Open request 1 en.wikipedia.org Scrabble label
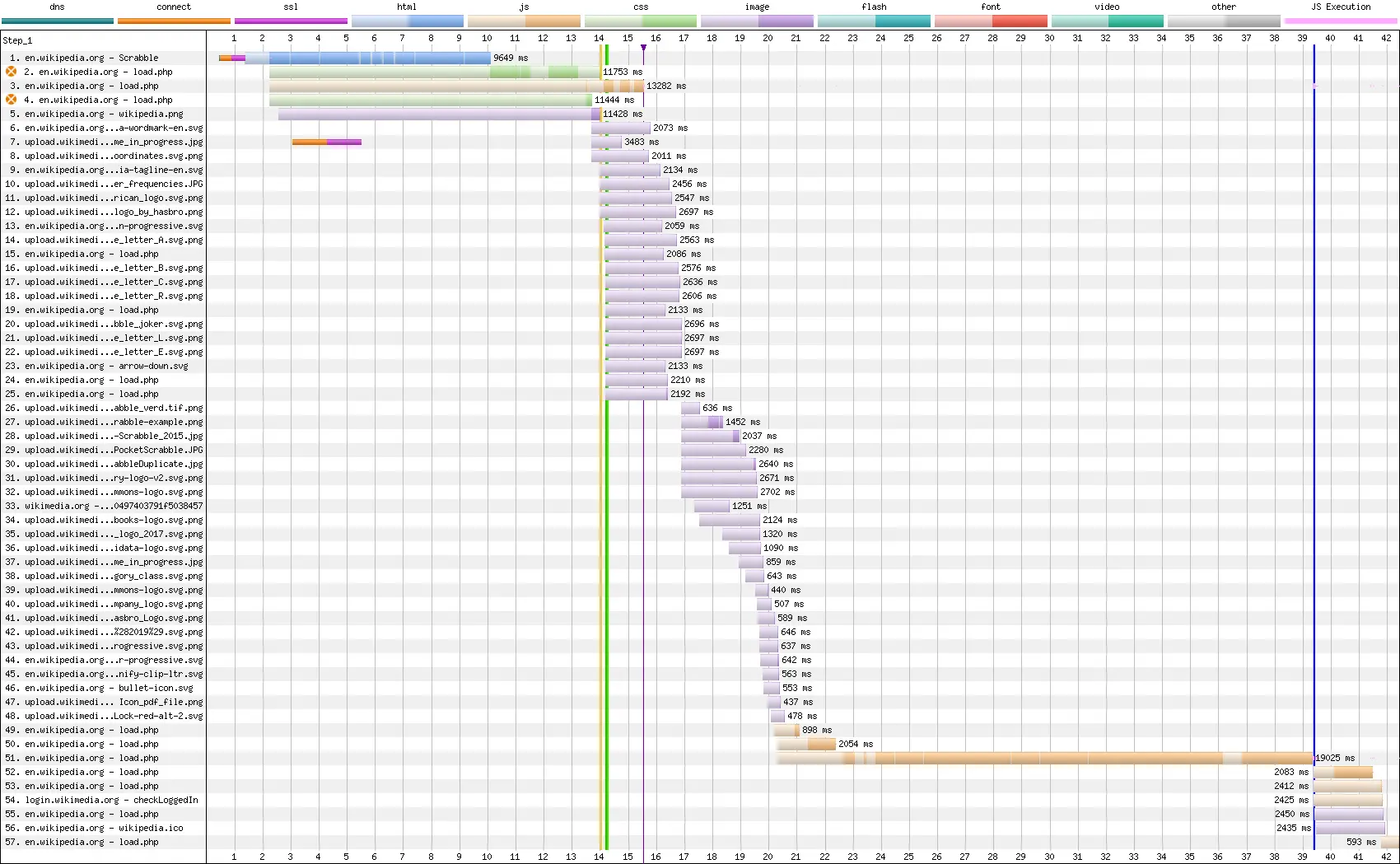Image resolution: width=1400 pixels, height=864 pixels. pyautogui.click(x=91, y=58)
